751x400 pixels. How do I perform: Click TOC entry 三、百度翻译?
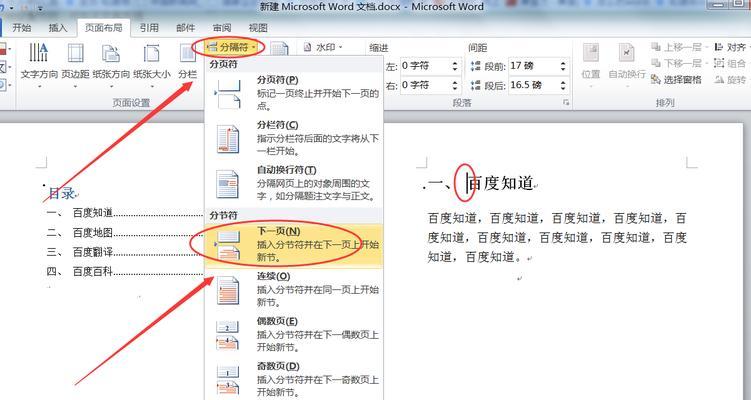(x=124, y=252)
